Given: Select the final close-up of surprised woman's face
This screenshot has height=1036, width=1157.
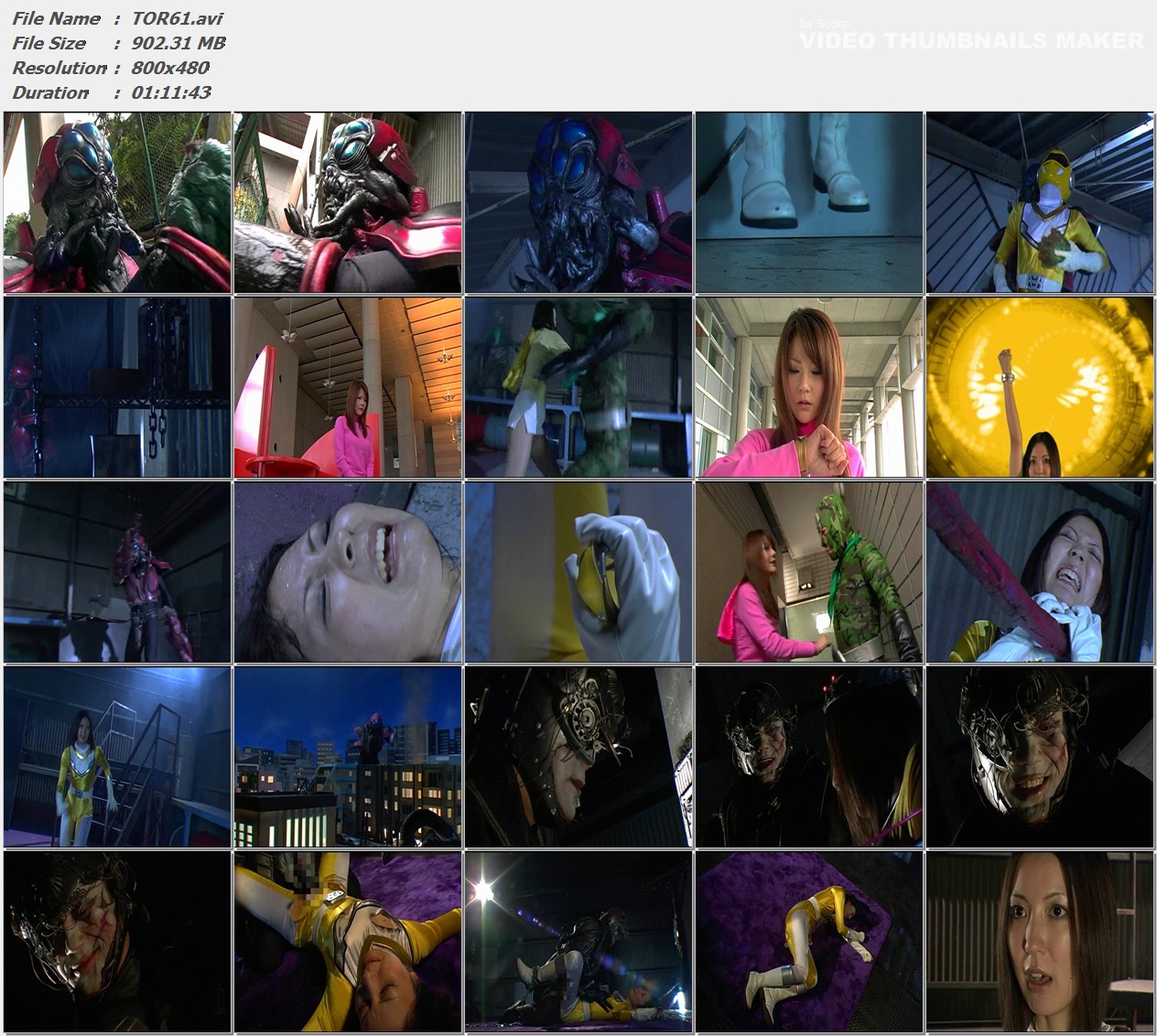Looking at the screenshot, I should tap(1040, 942).
